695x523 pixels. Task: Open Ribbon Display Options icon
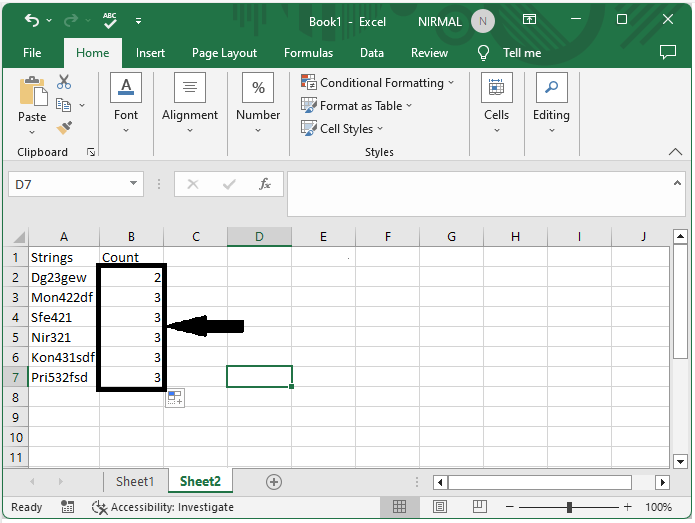pyautogui.click(x=529, y=20)
